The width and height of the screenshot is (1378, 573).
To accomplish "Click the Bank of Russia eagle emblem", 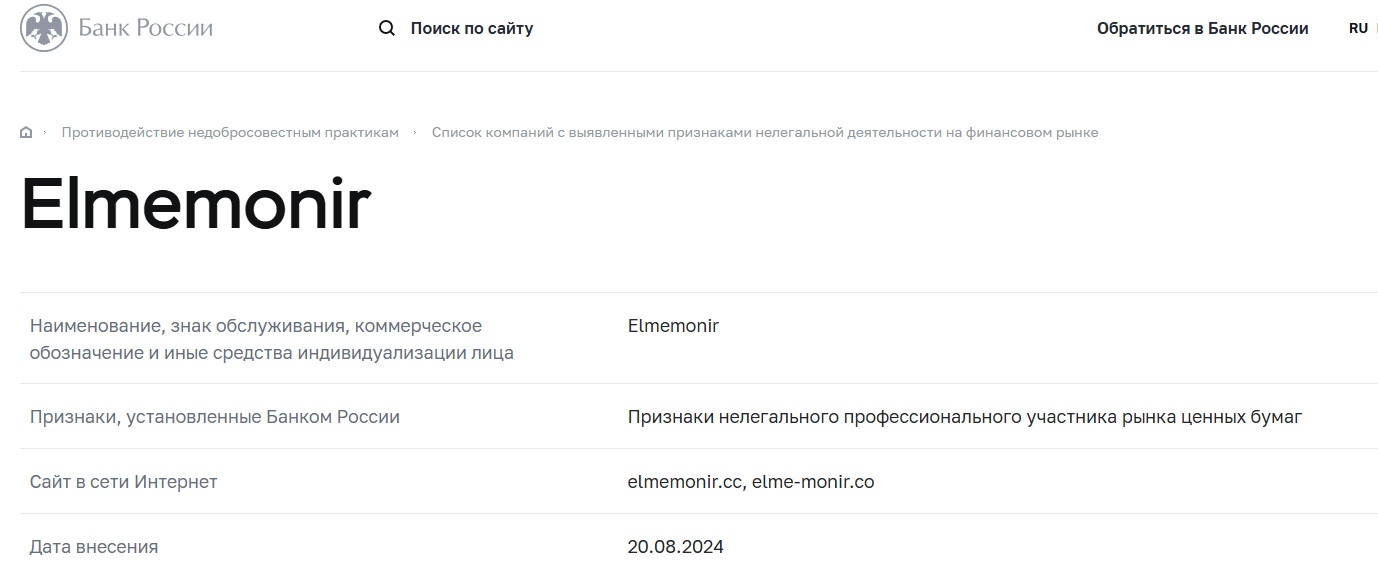I will (44, 28).
